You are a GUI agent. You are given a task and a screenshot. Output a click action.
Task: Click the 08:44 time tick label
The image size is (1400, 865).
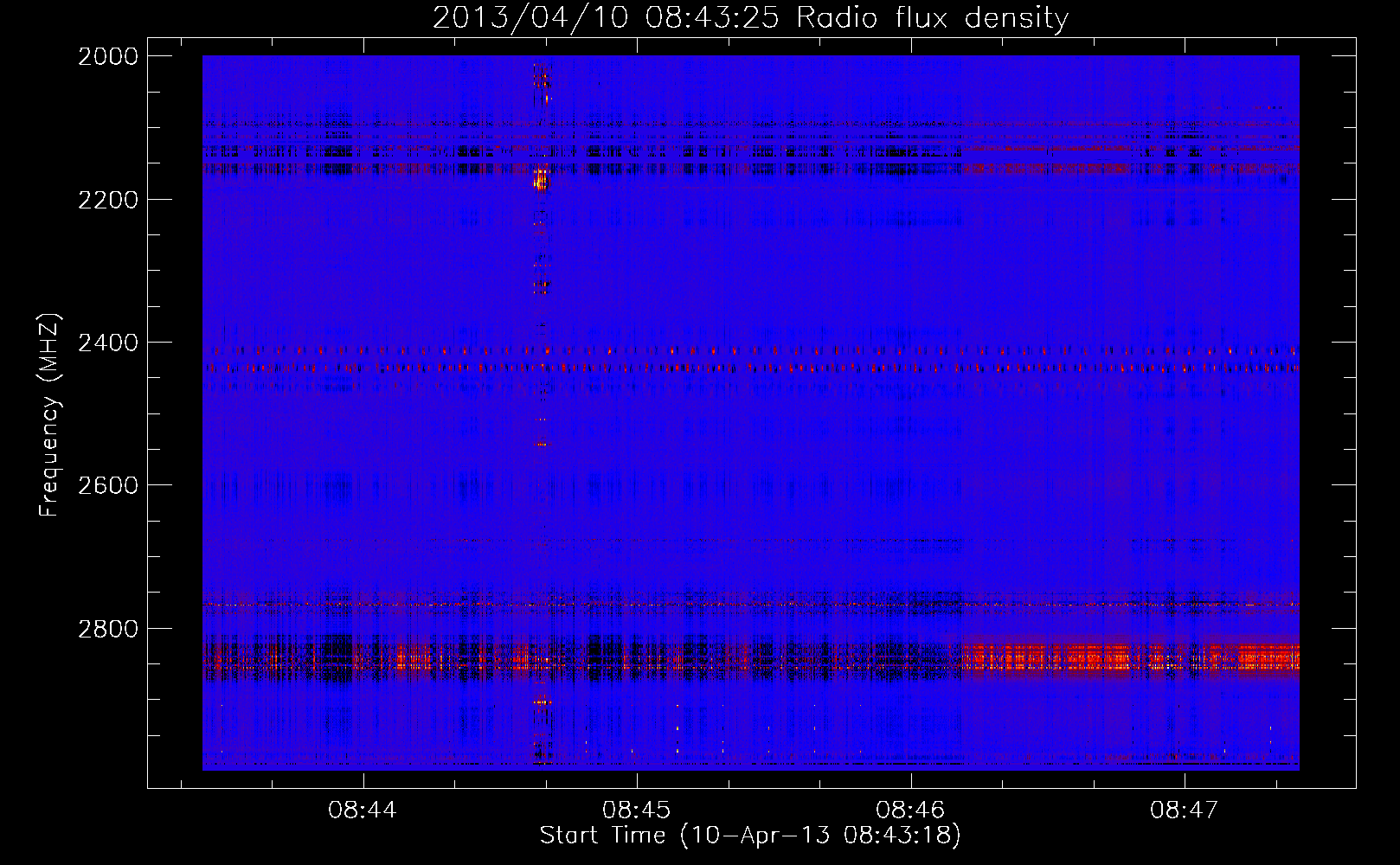click(363, 810)
